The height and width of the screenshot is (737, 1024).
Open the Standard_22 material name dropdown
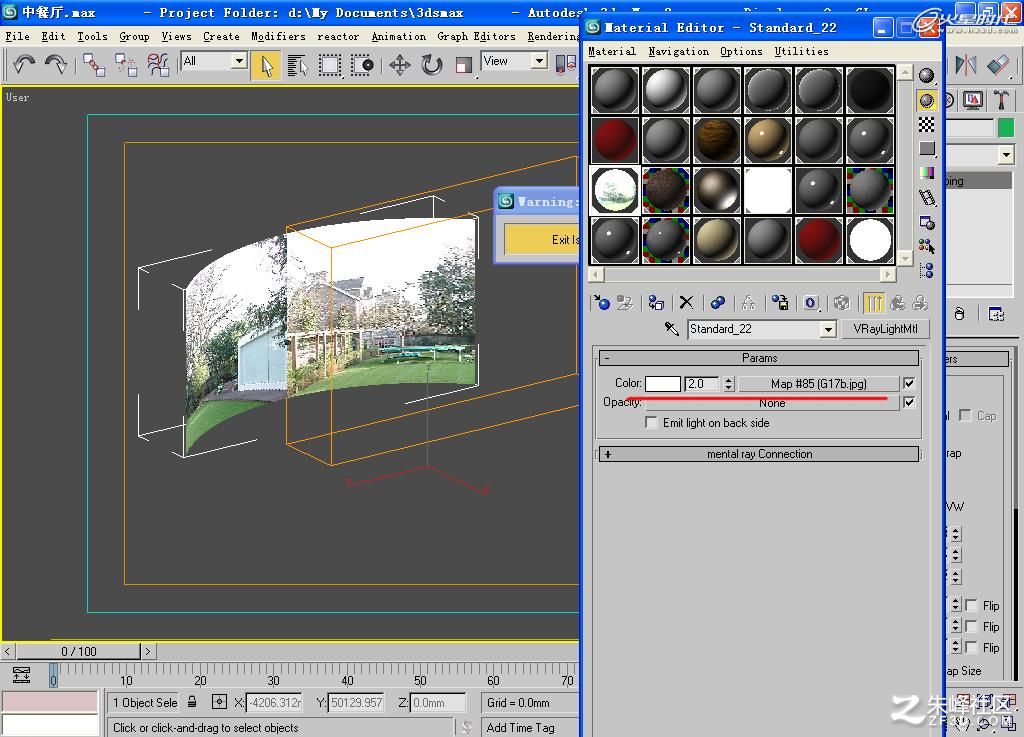point(828,329)
